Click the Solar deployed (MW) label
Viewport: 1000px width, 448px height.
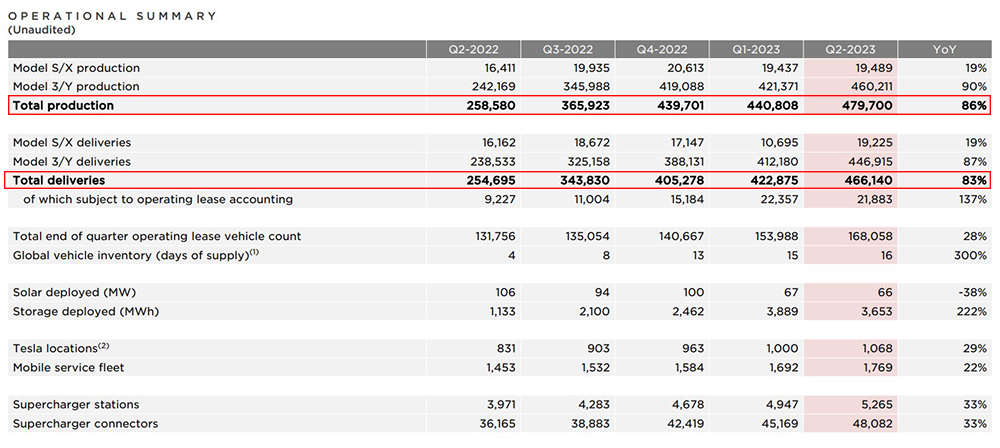click(x=75, y=292)
